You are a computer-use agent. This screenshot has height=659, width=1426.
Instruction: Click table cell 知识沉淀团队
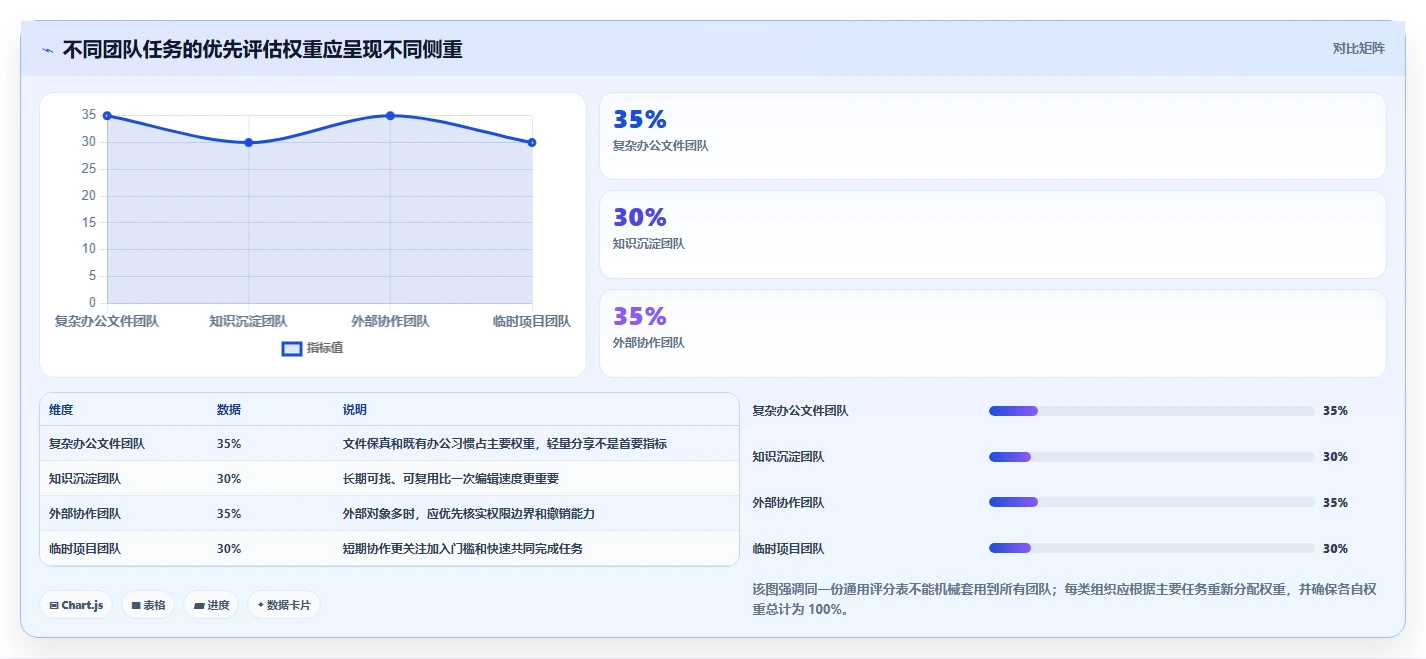(x=85, y=479)
